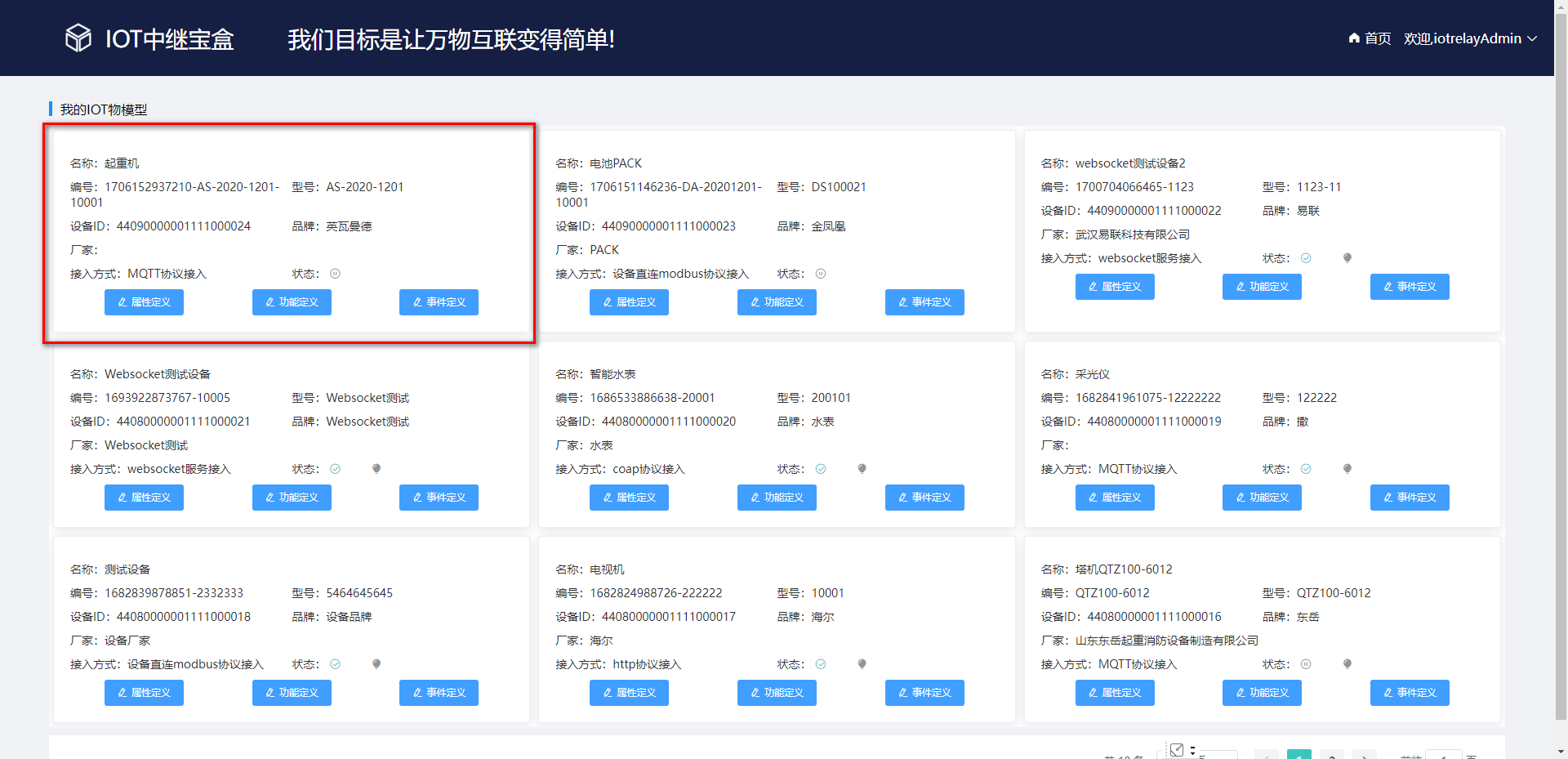Click 属性定义 button on 起重机 card
The width and height of the screenshot is (1568, 759).
[x=144, y=302]
